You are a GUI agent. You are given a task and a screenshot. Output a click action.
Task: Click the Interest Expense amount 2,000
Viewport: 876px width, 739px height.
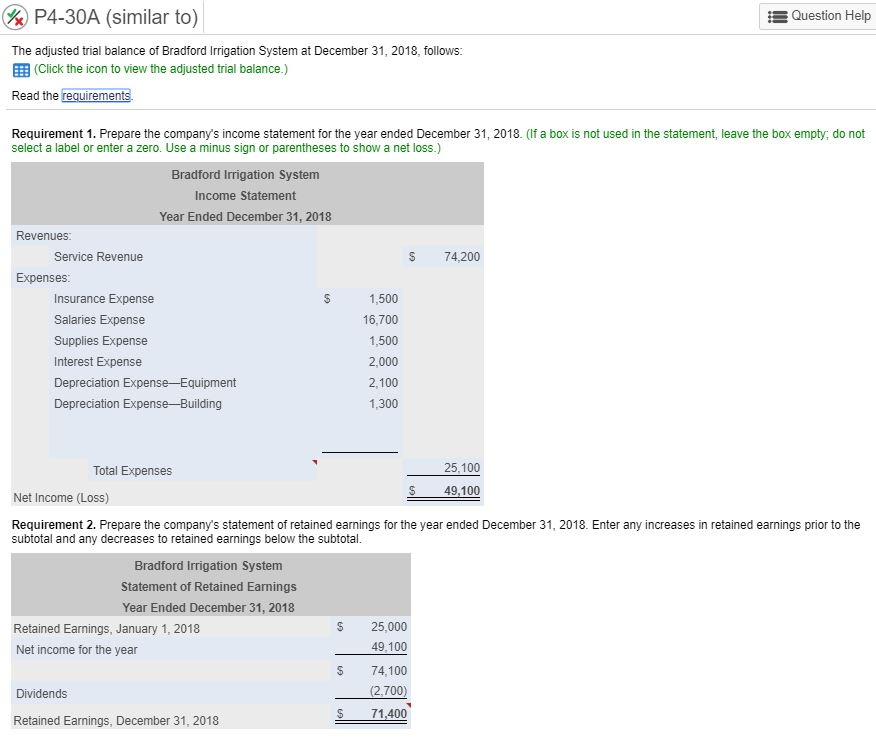point(383,361)
